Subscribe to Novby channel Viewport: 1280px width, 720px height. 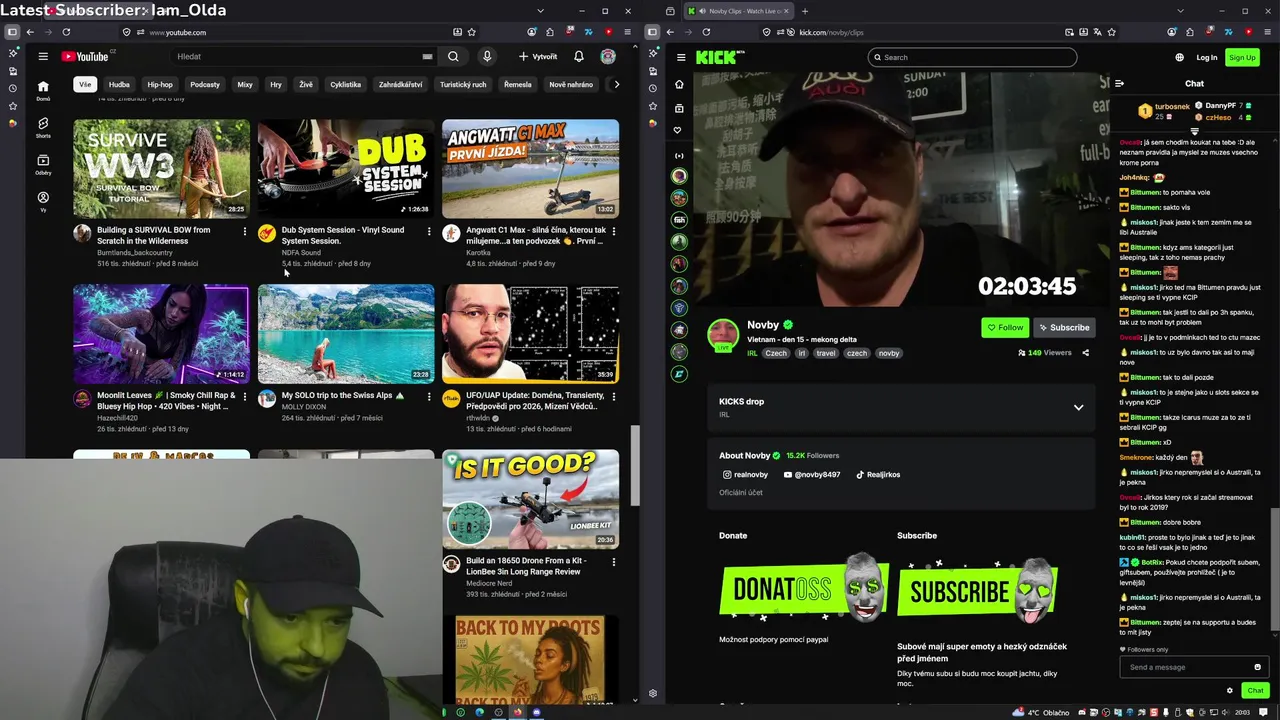pos(1063,327)
